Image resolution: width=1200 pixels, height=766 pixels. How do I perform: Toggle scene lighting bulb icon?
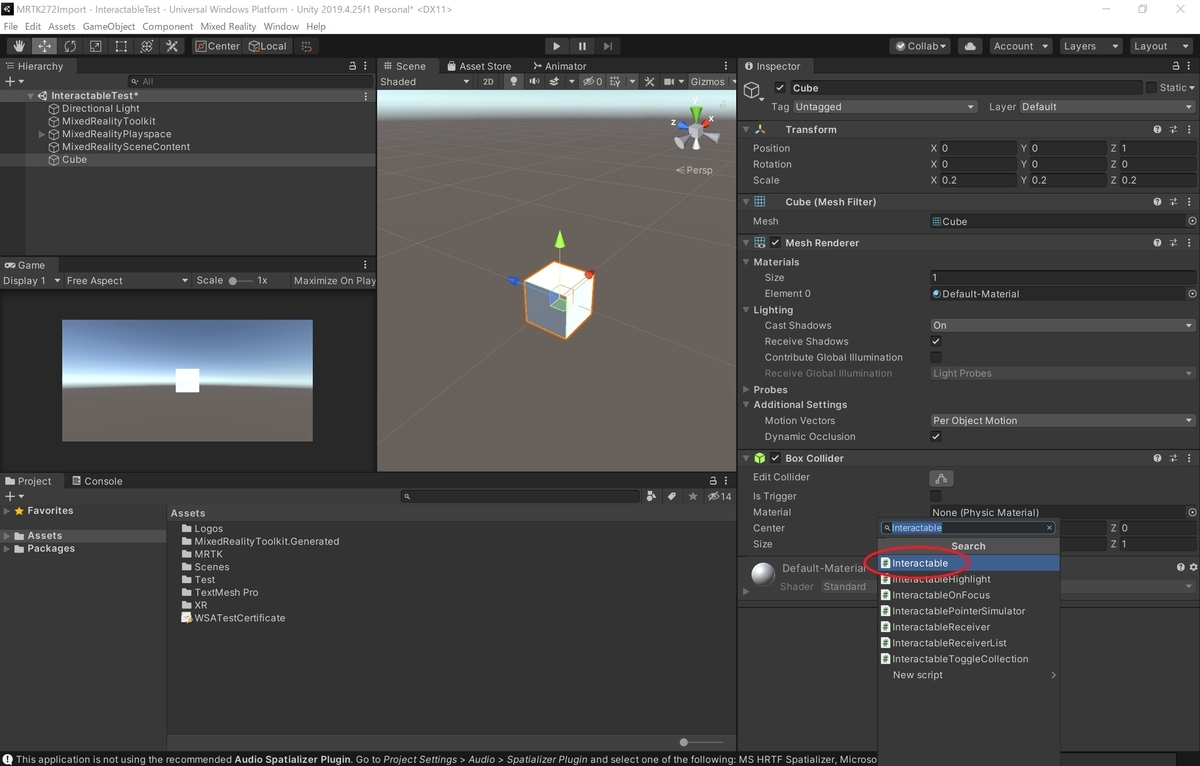(x=515, y=82)
